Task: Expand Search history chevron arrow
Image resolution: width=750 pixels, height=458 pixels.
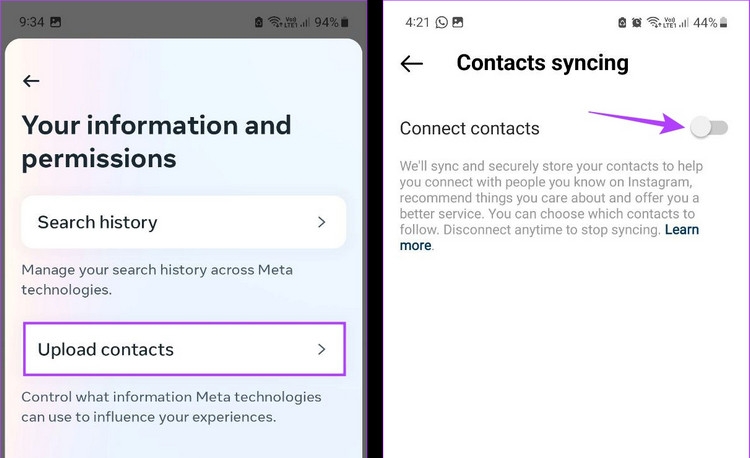Action: [x=321, y=222]
